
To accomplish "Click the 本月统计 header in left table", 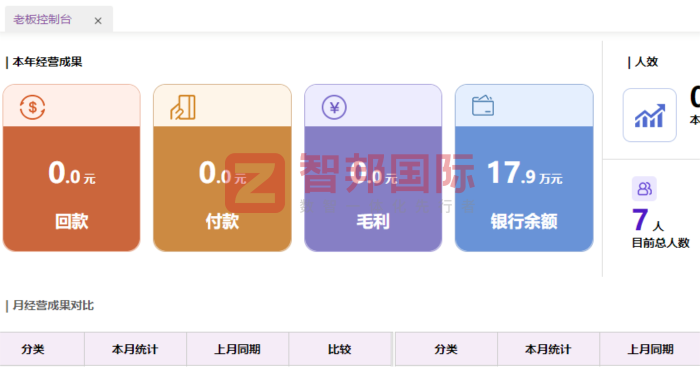I will [135, 349].
